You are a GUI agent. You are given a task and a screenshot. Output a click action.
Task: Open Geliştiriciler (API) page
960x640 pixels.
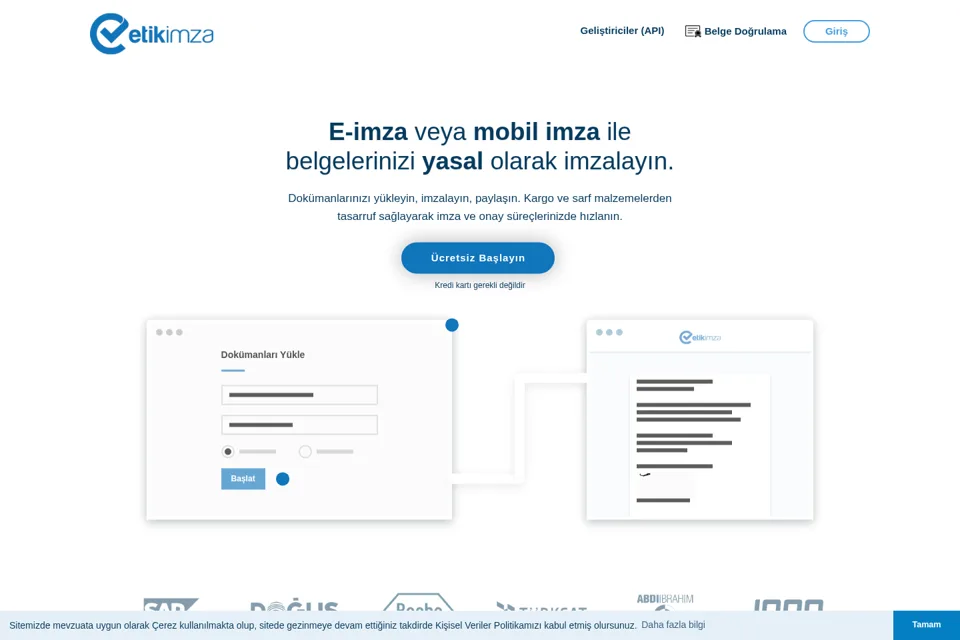click(622, 31)
